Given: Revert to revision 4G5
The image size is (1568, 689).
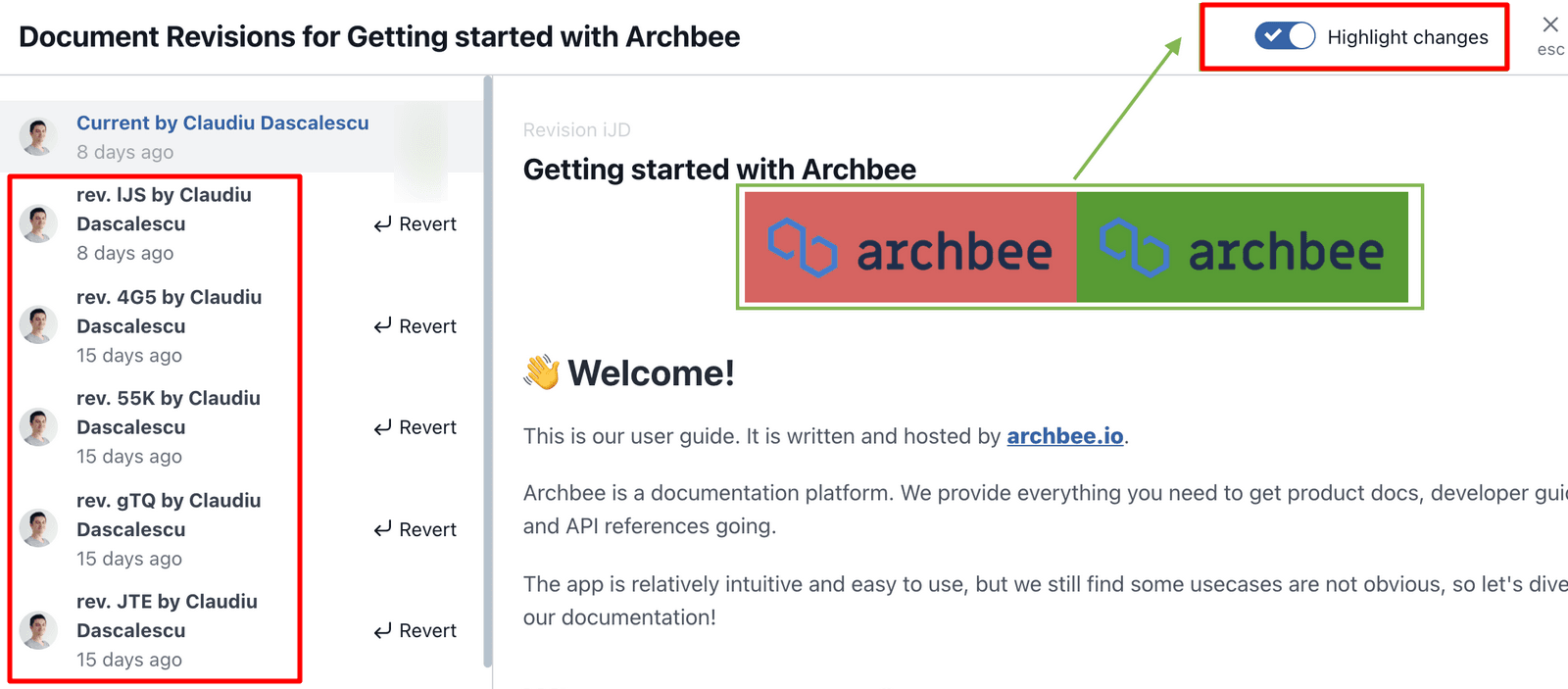Looking at the screenshot, I should click(416, 326).
